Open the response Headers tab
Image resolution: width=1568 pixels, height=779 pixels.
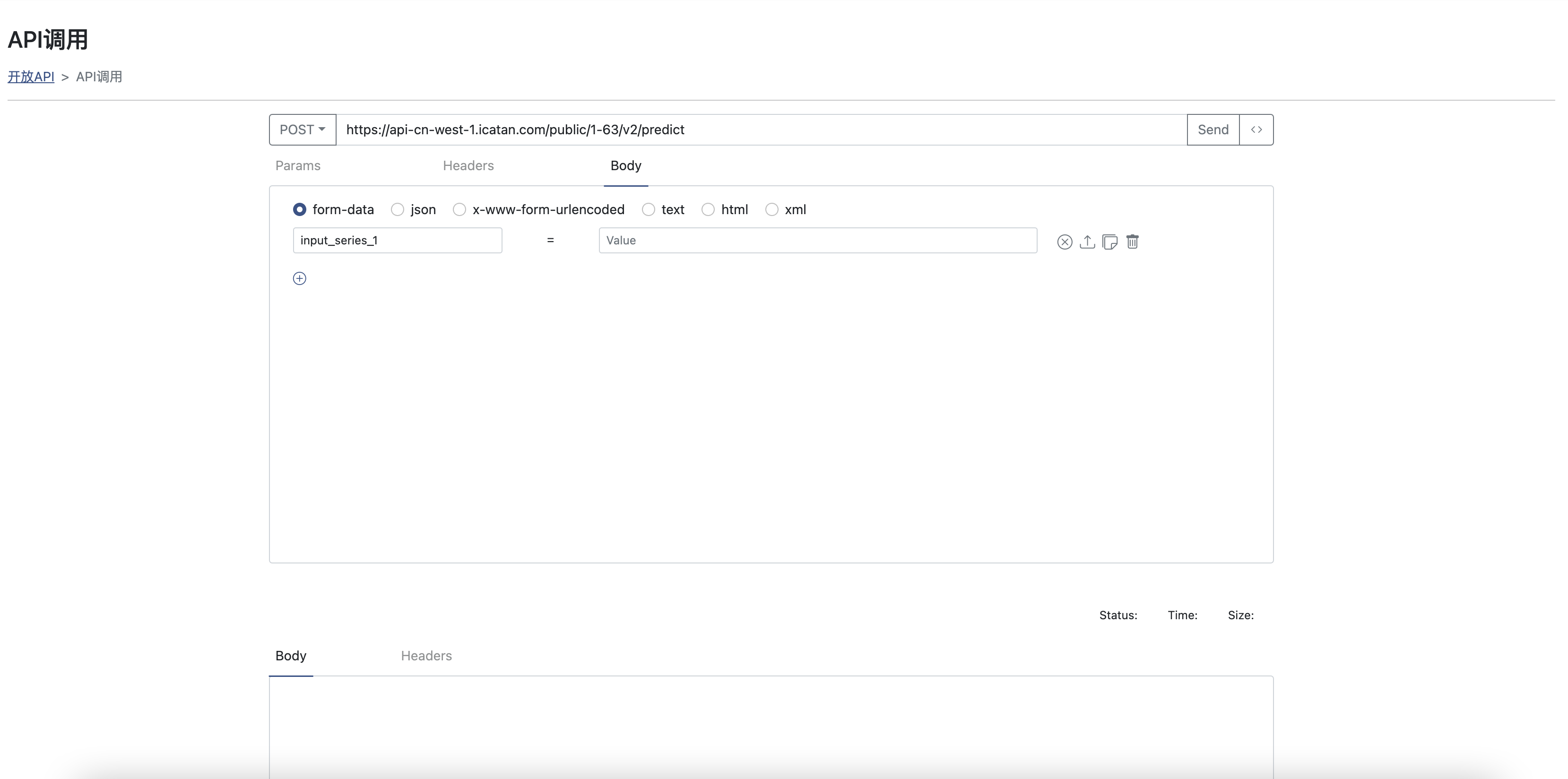coord(426,656)
